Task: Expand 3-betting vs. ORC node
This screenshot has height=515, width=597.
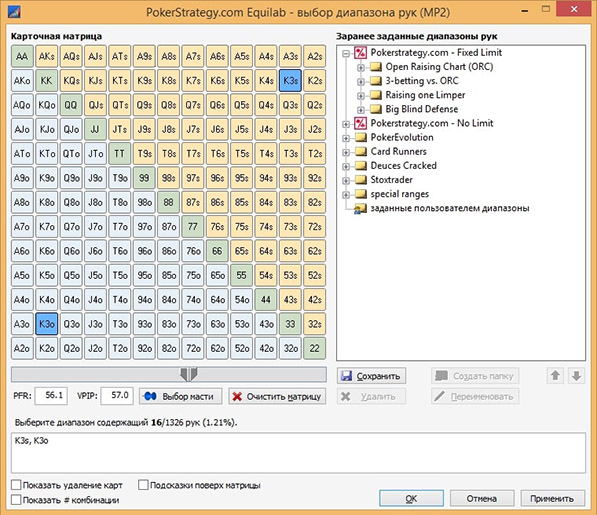Action: 361,82
